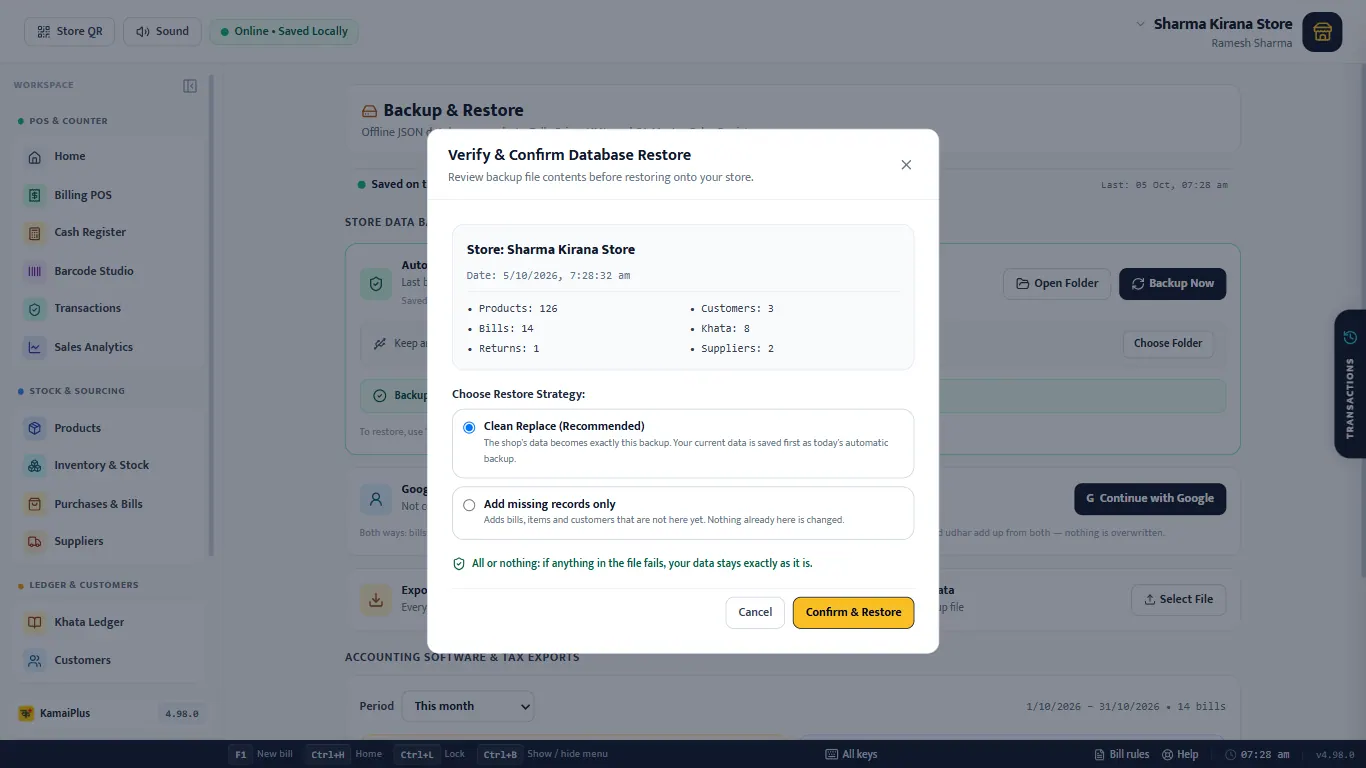
Task: Toggle the Sound button
Action: (x=162, y=31)
